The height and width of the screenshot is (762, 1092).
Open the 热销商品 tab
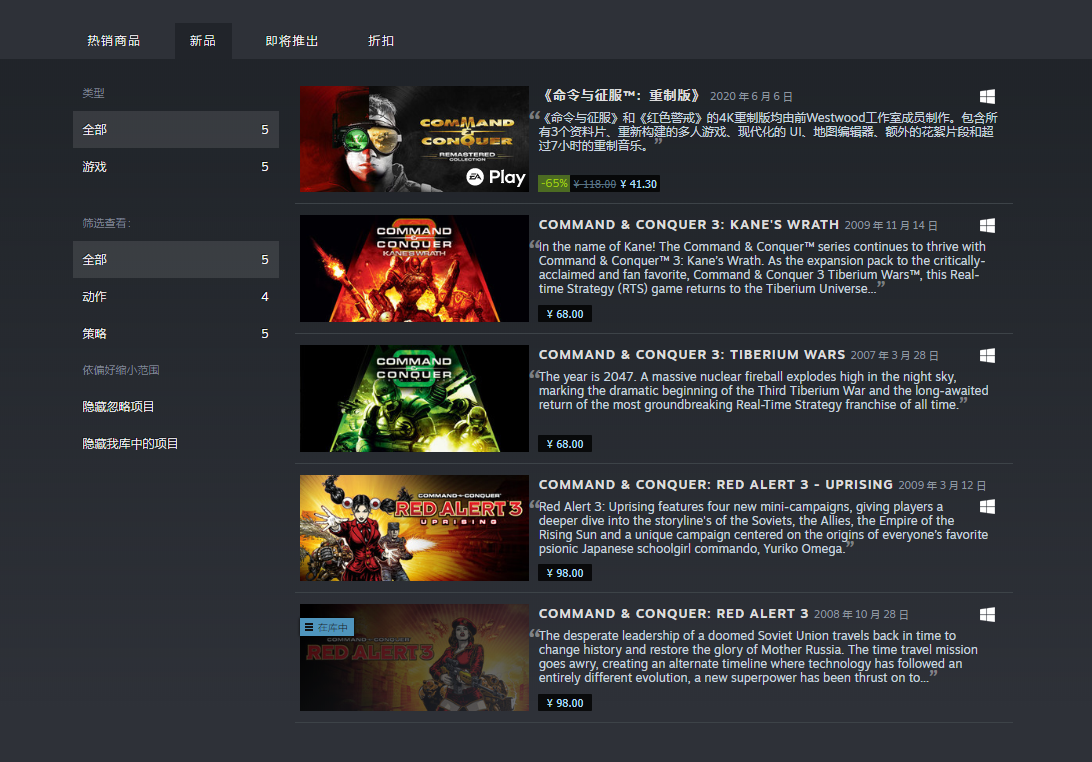(114, 41)
